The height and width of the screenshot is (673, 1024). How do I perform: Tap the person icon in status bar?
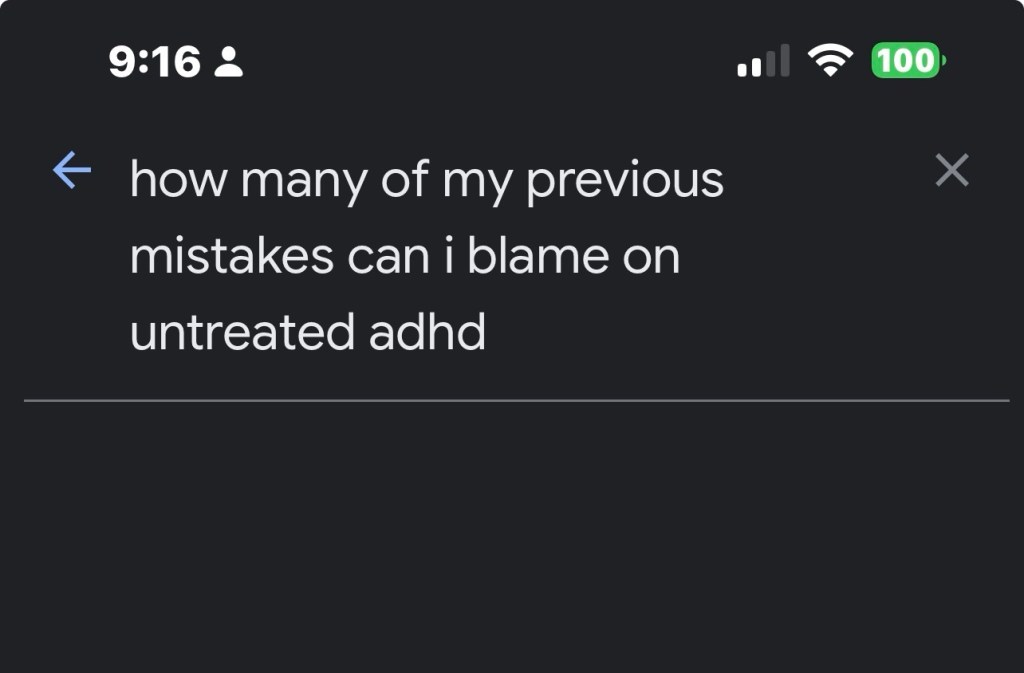pyautogui.click(x=229, y=62)
